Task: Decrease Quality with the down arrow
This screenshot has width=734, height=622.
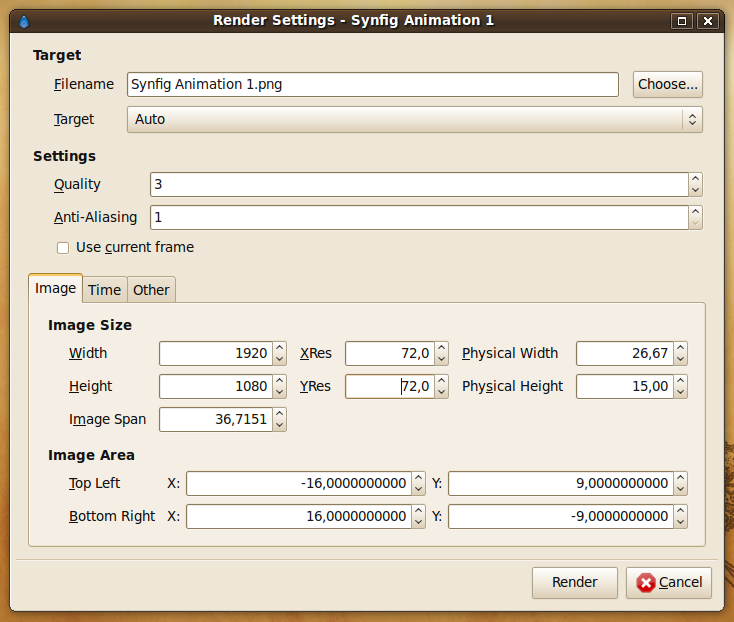Action: (695, 190)
